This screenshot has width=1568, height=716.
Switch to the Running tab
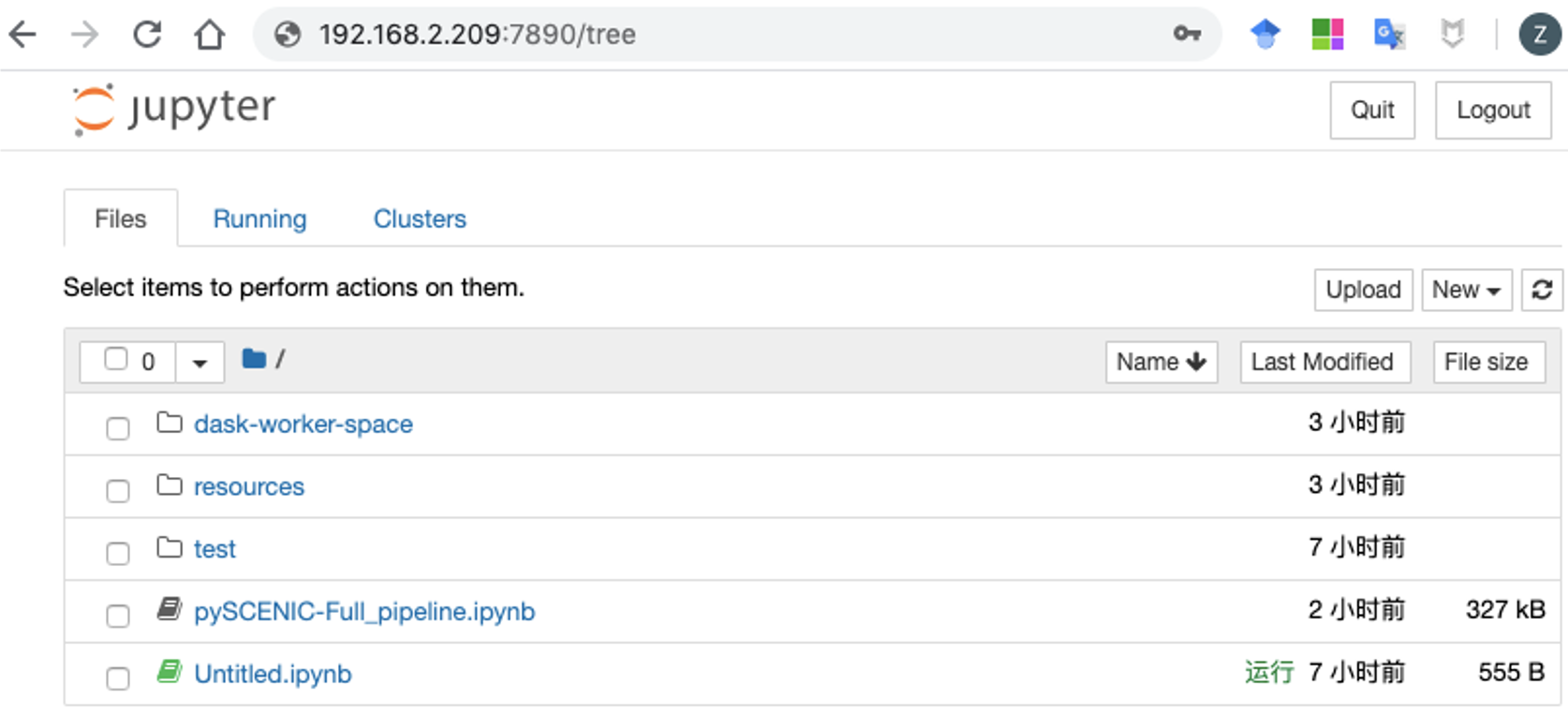point(259,218)
